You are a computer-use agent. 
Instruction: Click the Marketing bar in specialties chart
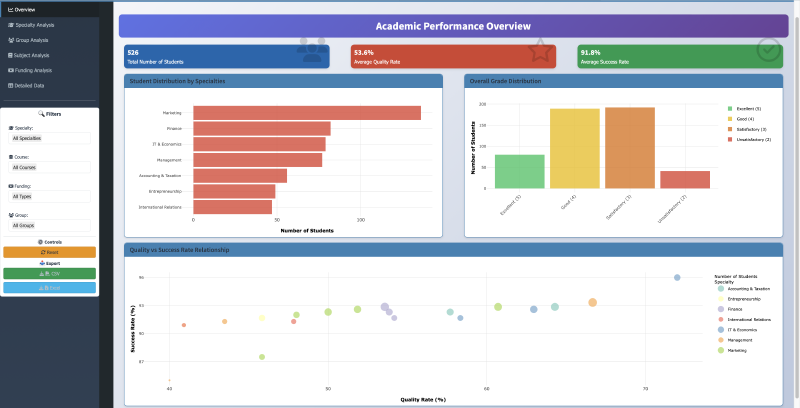307,113
